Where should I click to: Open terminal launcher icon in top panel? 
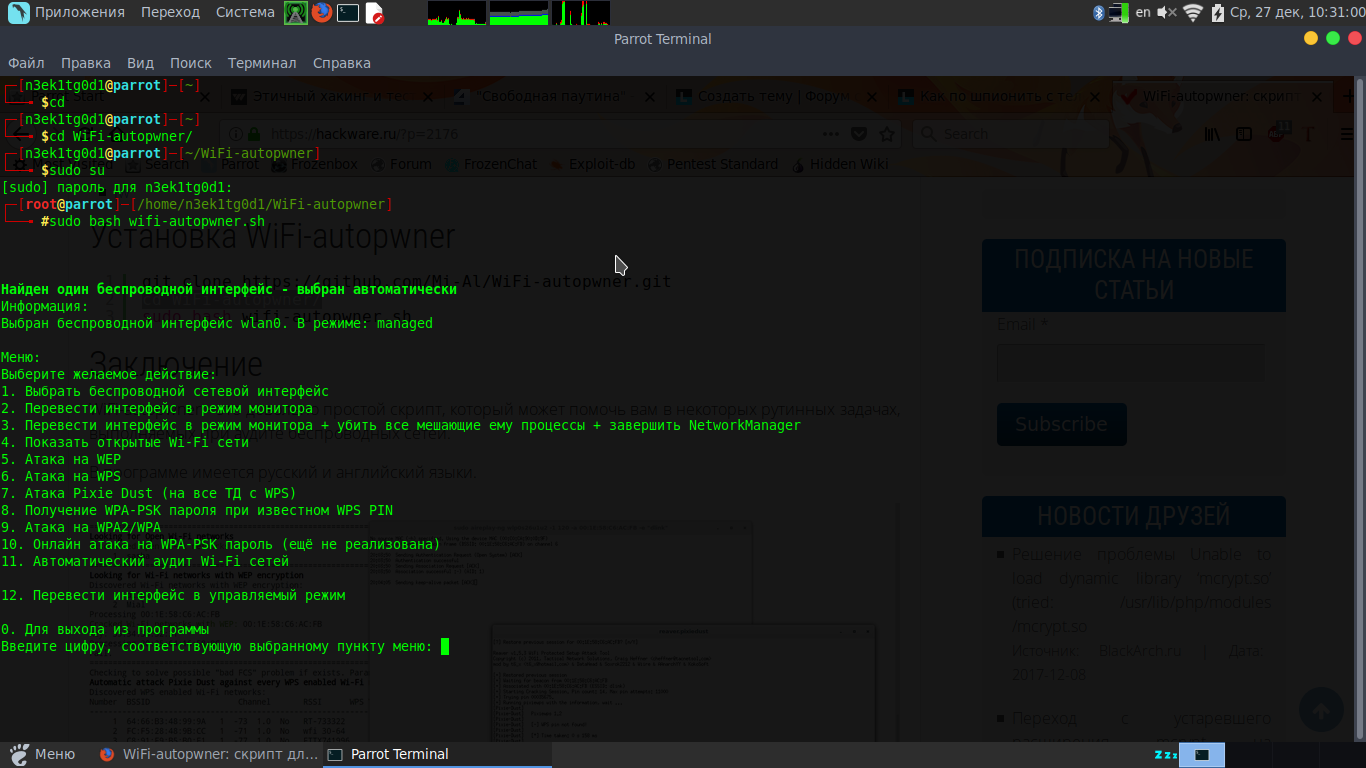coord(347,13)
